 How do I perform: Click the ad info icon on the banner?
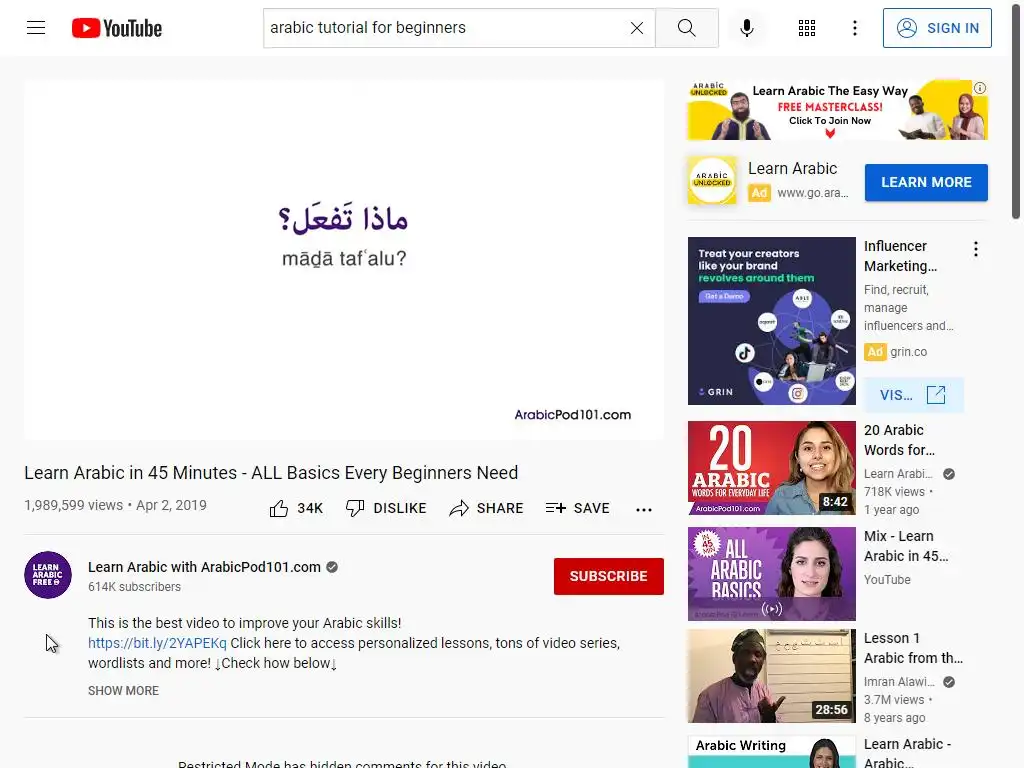click(x=980, y=88)
